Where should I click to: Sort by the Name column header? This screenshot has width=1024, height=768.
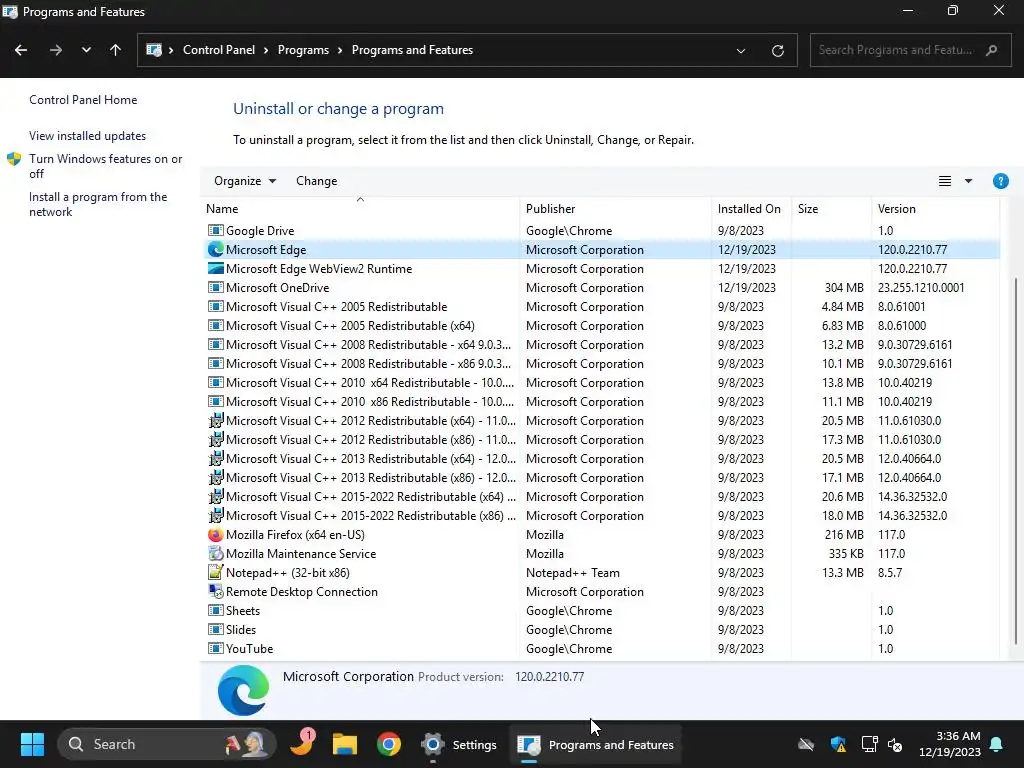(x=360, y=209)
